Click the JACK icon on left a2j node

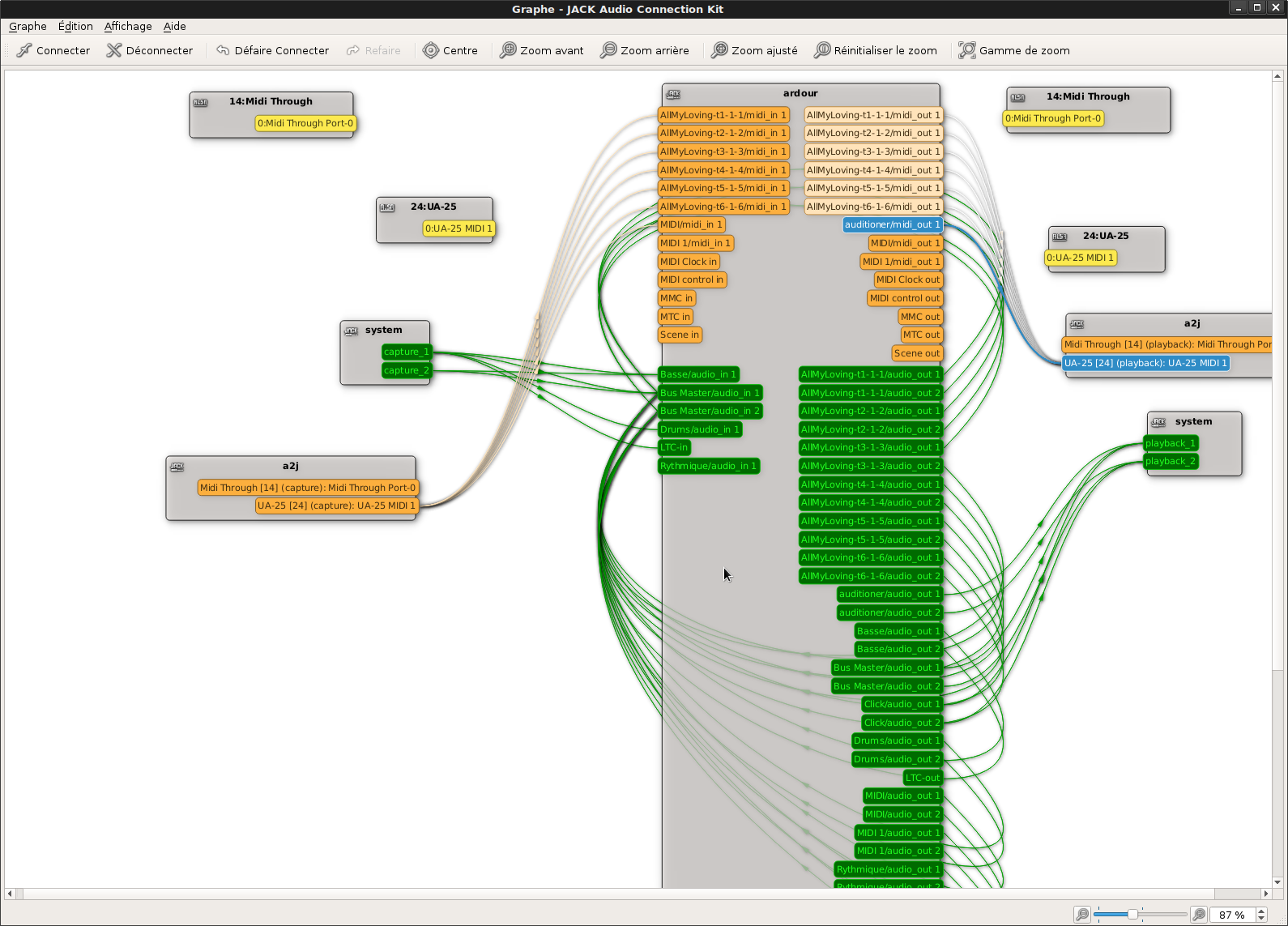pyautogui.click(x=177, y=467)
